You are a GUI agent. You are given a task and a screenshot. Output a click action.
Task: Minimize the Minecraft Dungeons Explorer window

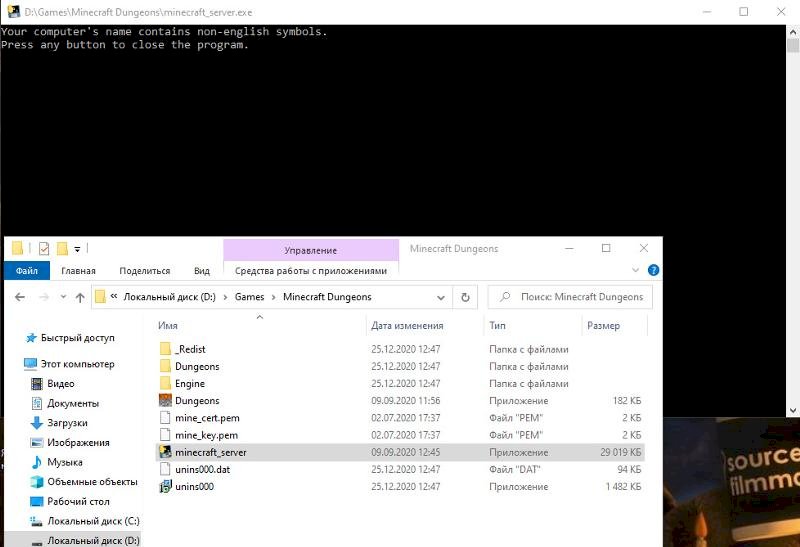569,248
